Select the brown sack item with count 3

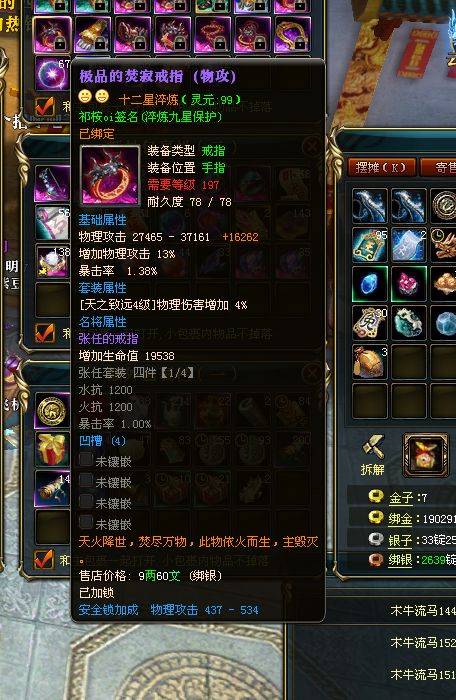pyautogui.click(x=369, y=362)
